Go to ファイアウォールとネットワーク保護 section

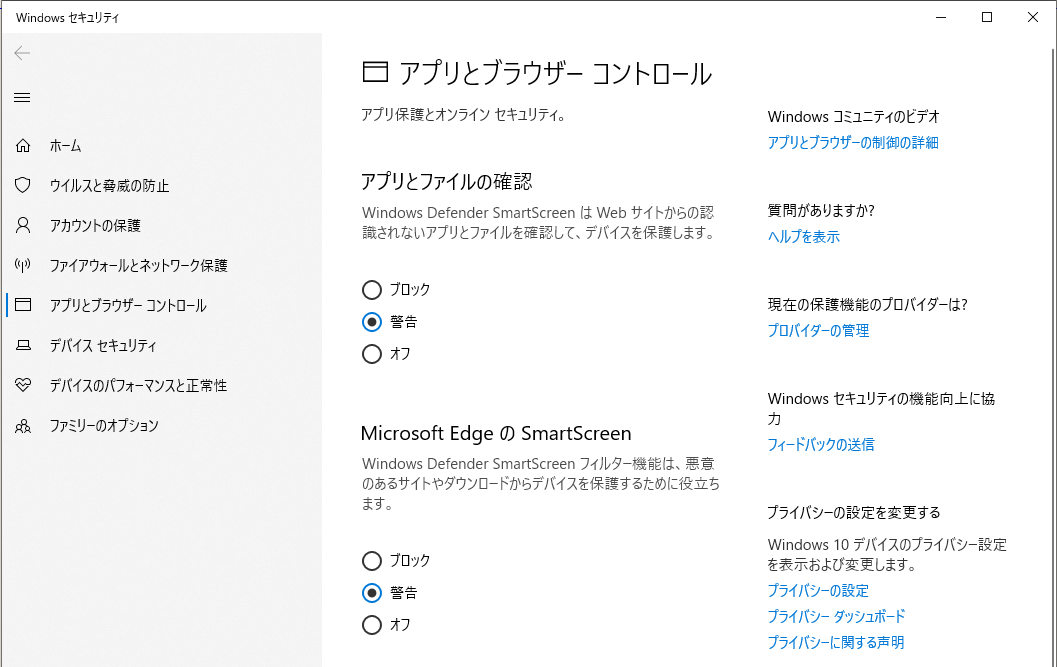click(x=138, y=266)
